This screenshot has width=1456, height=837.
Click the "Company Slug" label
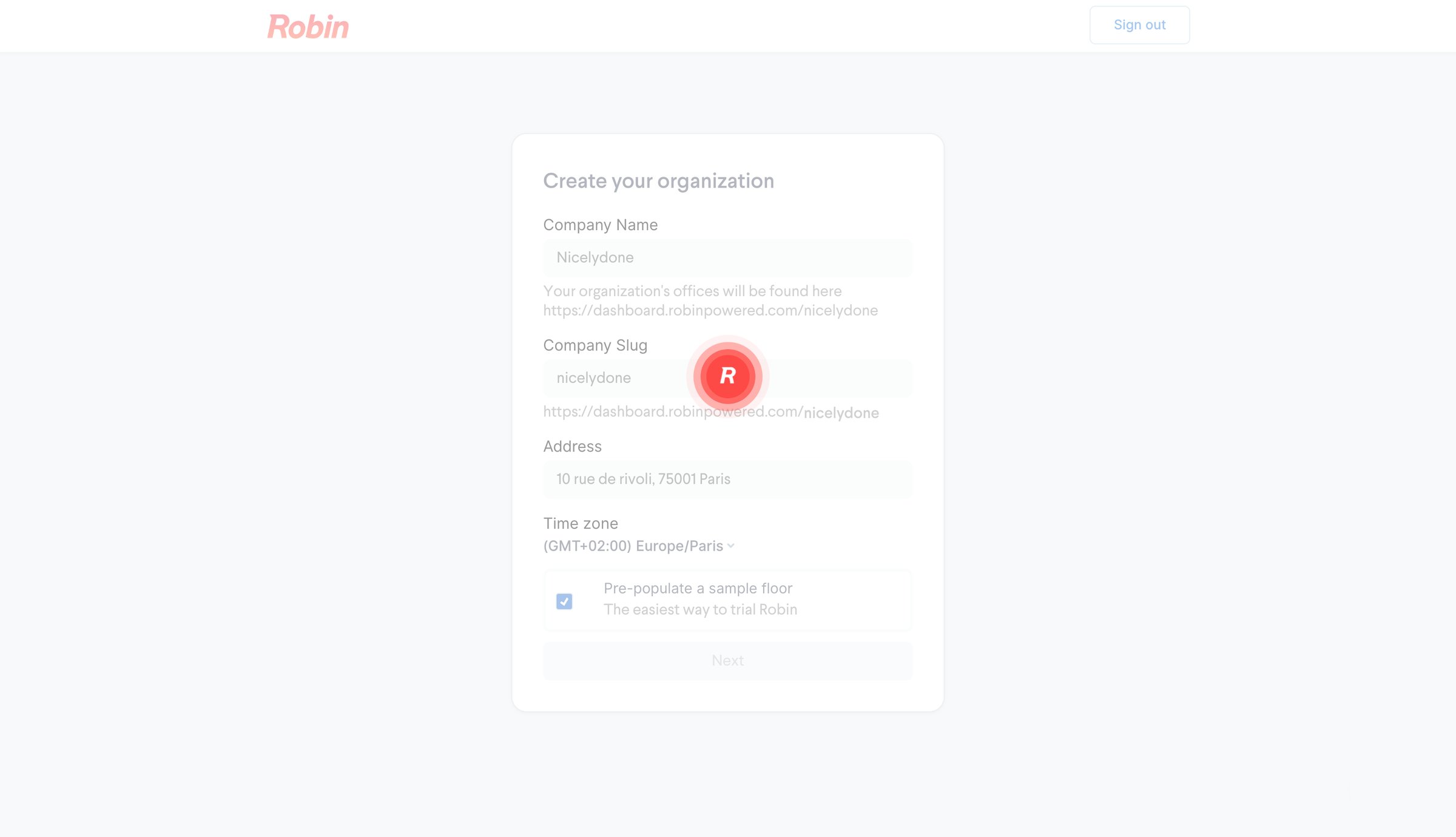click(595, 345)
